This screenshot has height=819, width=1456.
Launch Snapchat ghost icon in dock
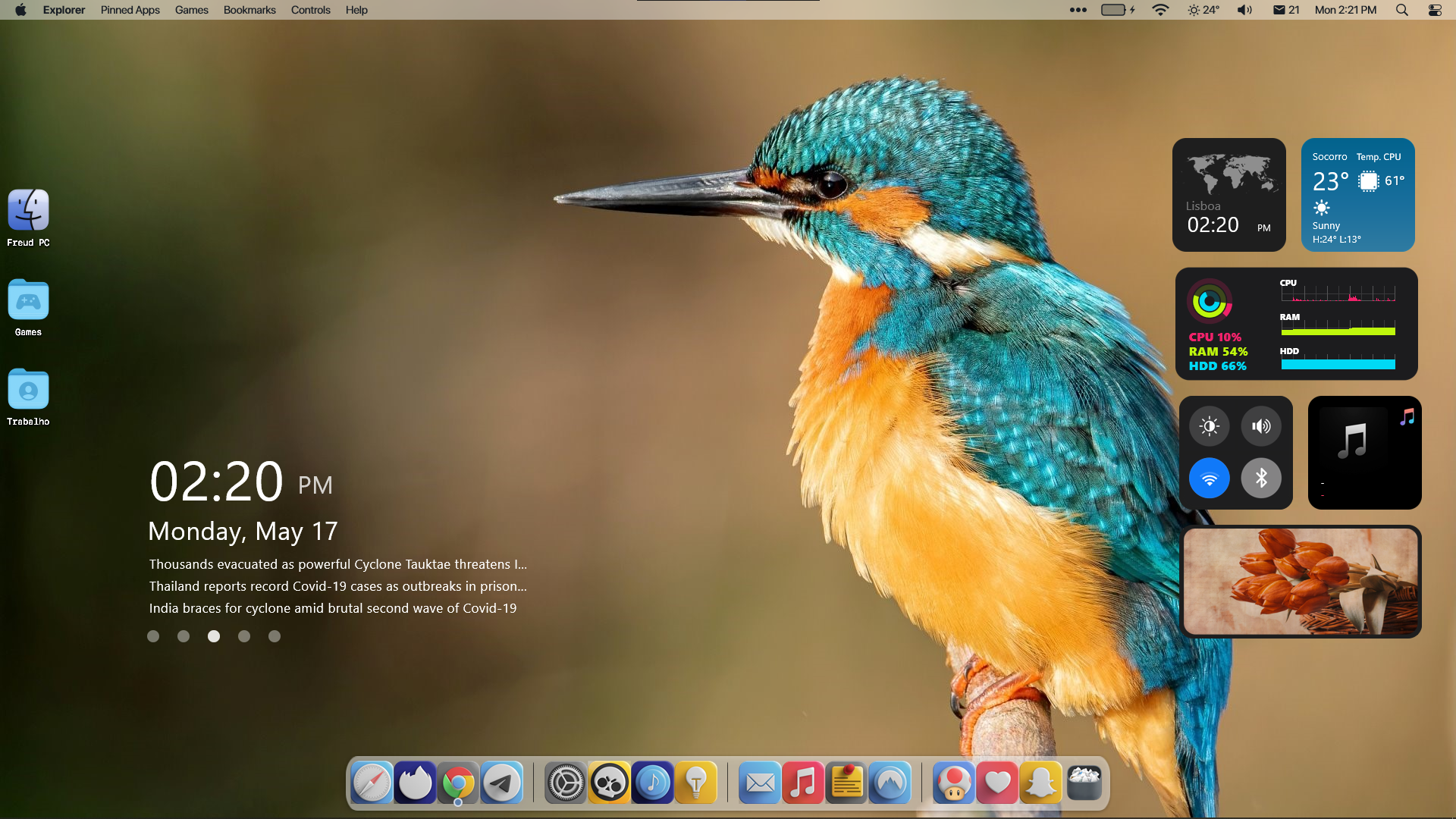tap(1040, 783)
